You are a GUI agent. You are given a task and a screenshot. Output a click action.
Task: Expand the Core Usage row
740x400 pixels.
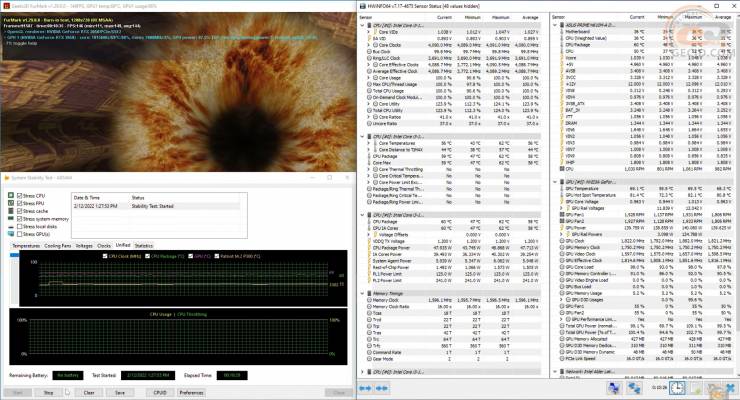click(x=369, y=77)
